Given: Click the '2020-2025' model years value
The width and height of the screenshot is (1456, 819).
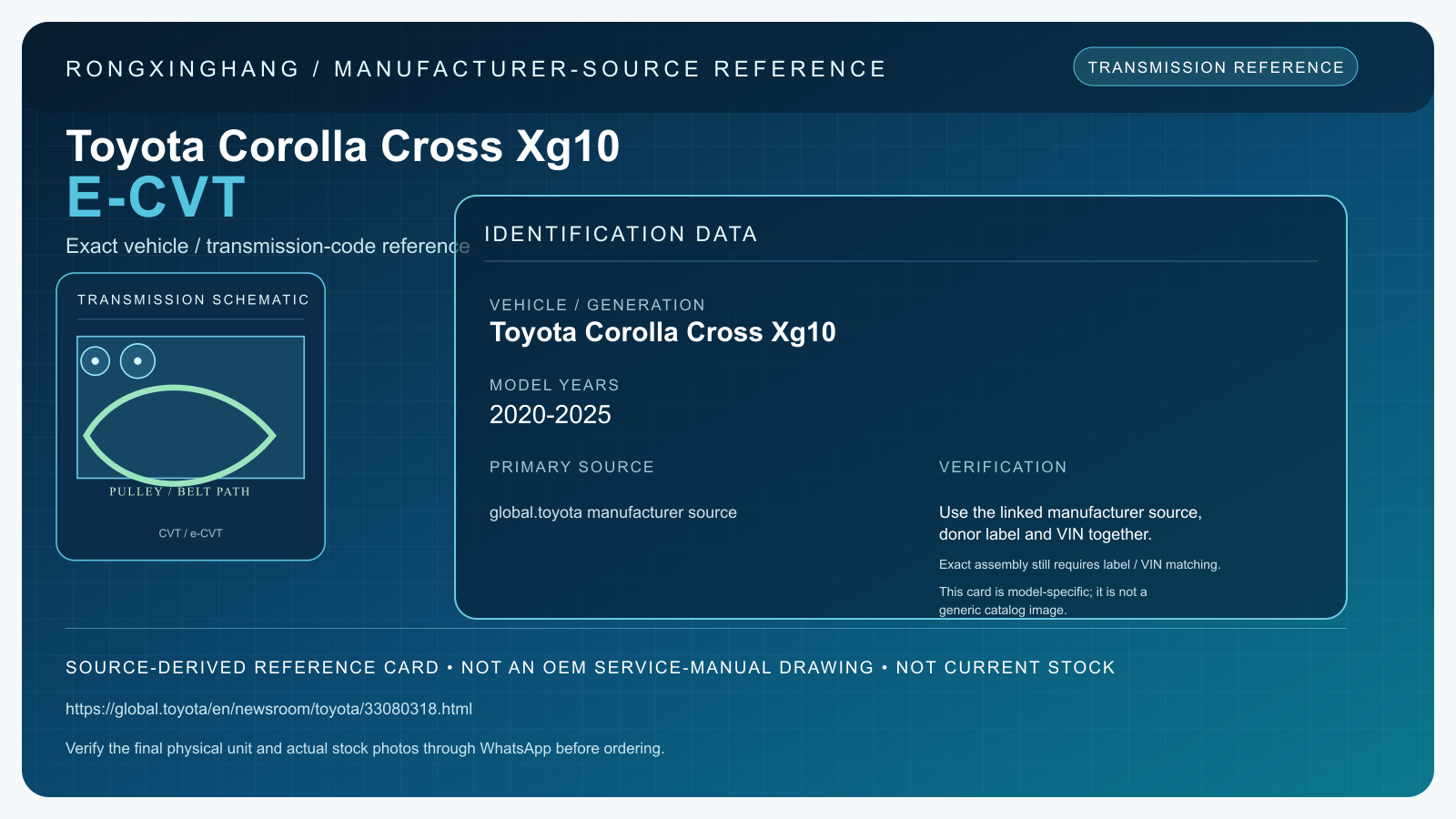Looking at the screenshot, I should pyautogui.click(x=551, y=415).
